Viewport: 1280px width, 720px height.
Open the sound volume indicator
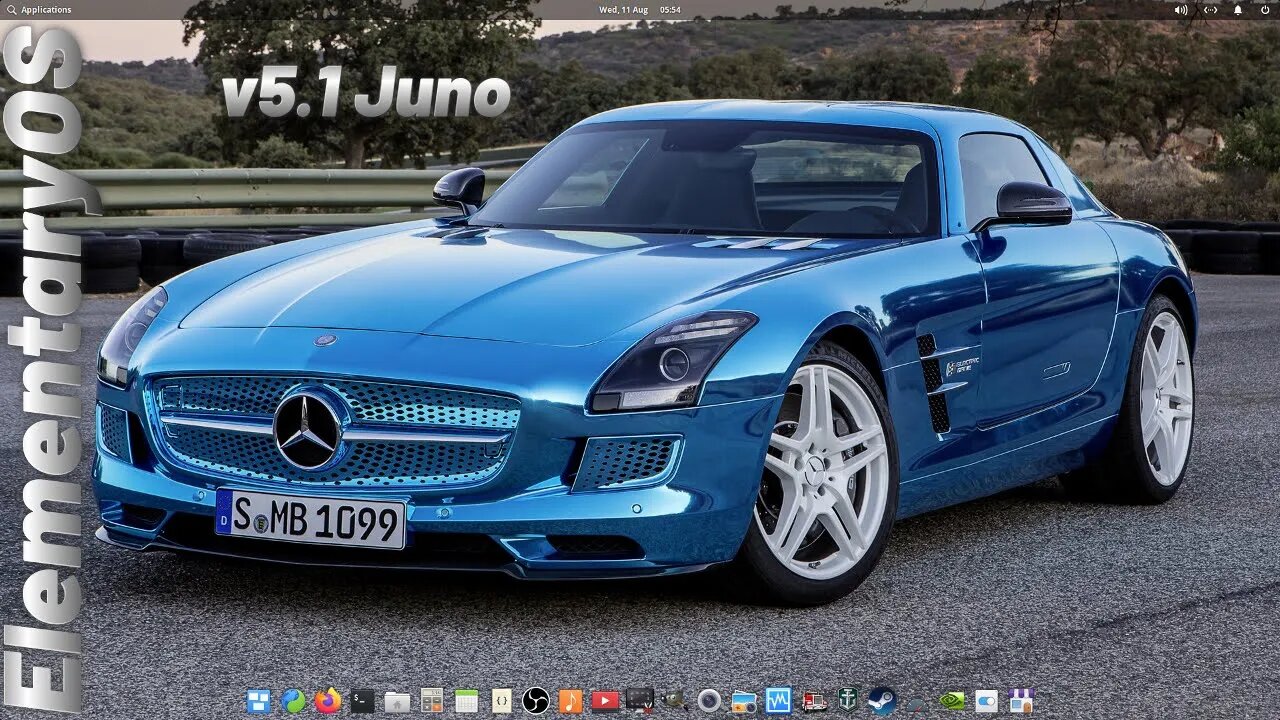click(1181, 9)
